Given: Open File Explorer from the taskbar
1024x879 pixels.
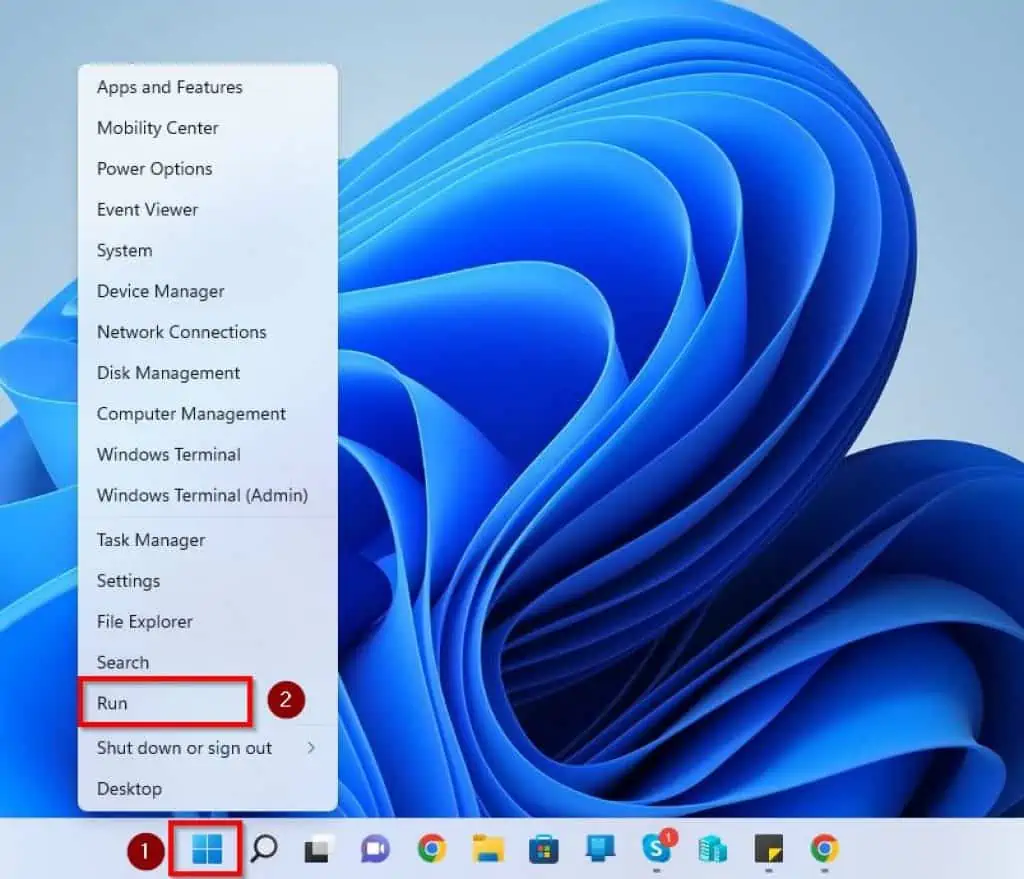Looking at the screenshot, I should [x=487, y=850].
